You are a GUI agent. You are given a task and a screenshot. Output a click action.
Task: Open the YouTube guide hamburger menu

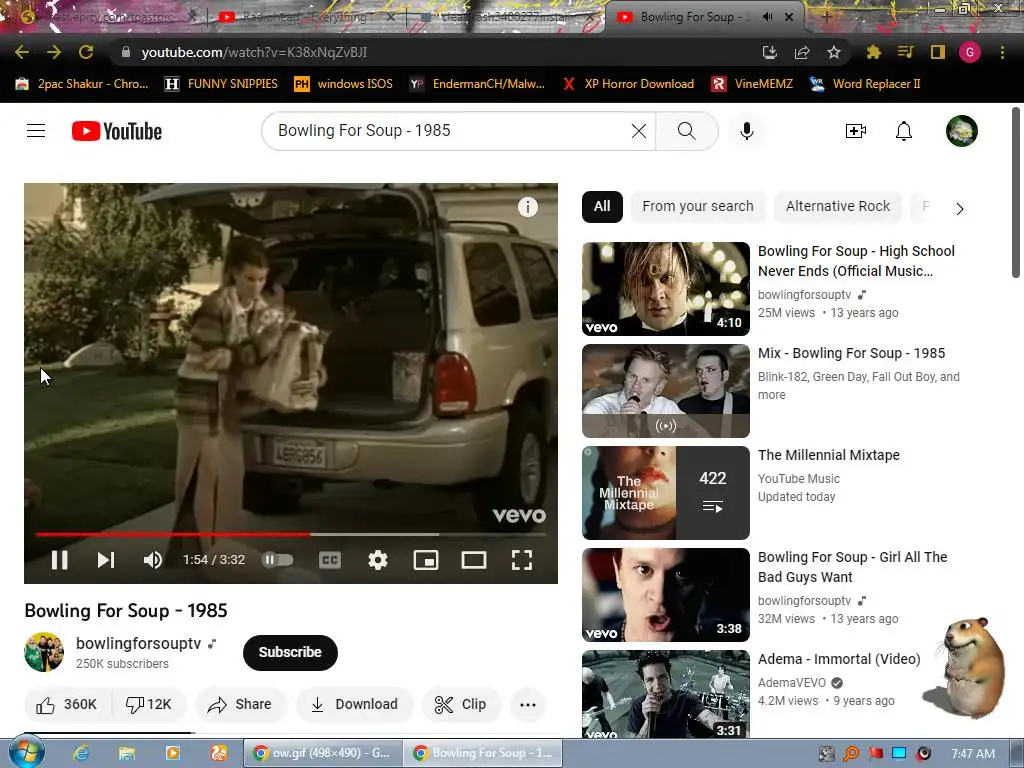[x=36, y=131]
